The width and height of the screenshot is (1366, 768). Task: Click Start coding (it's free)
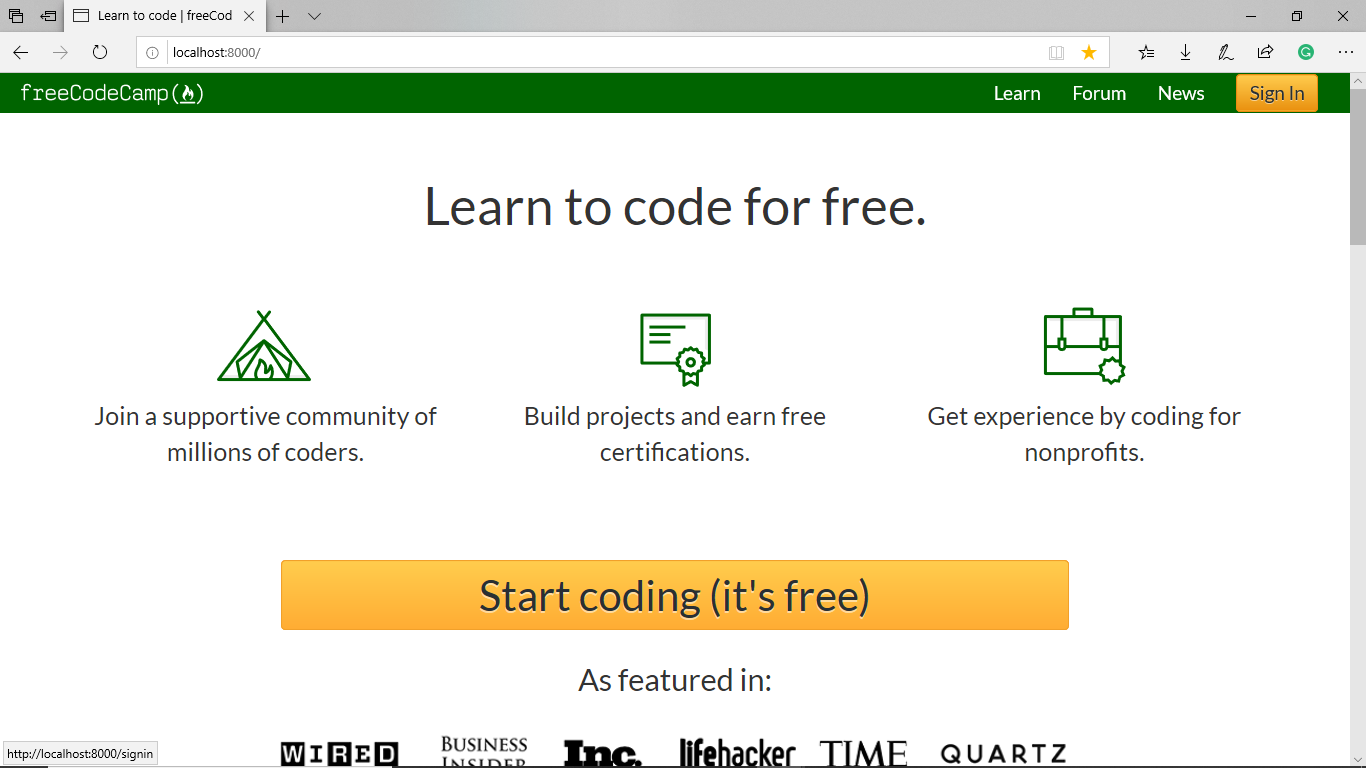coord(675,595)
